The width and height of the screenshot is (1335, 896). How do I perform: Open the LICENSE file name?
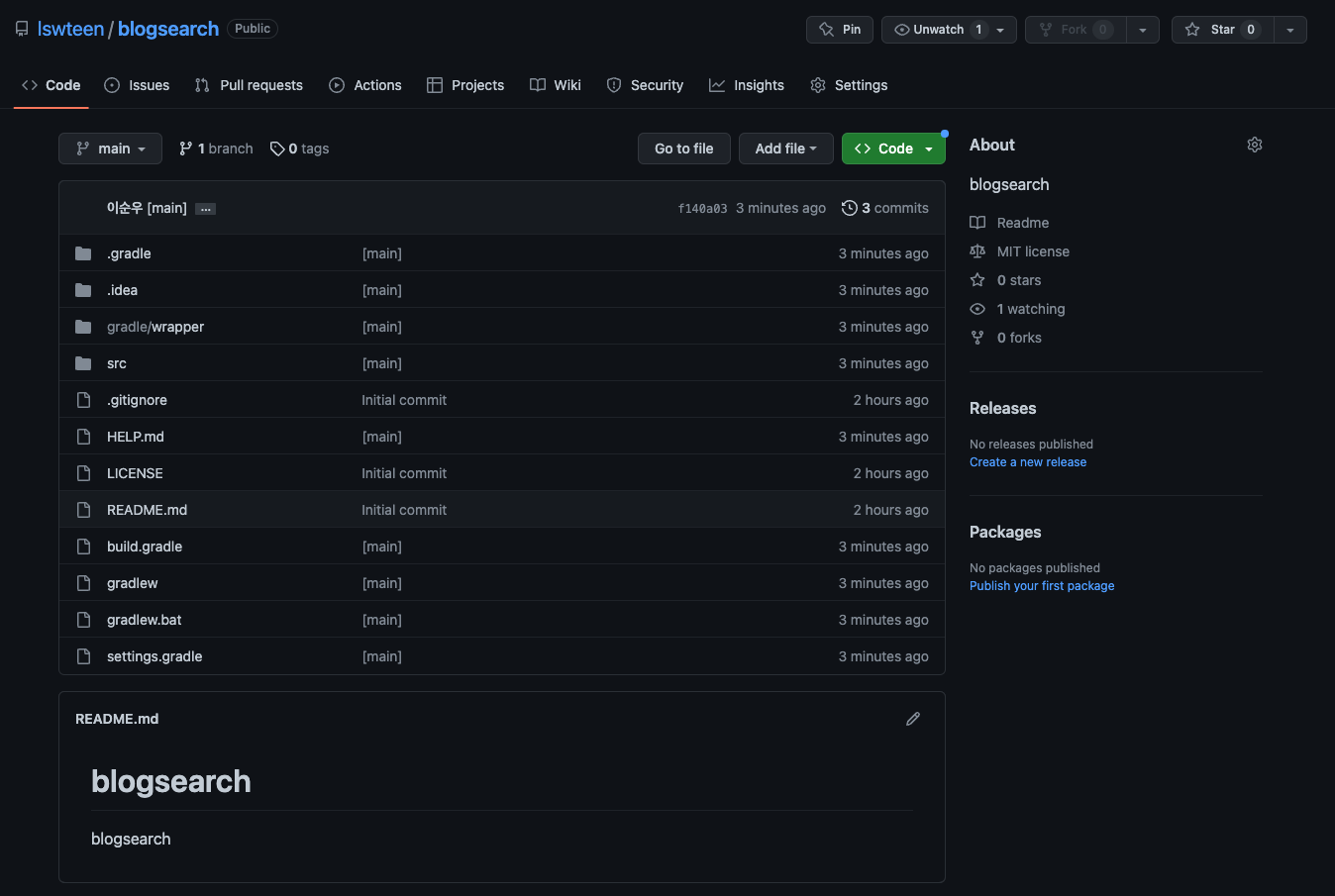coord(135,473)
